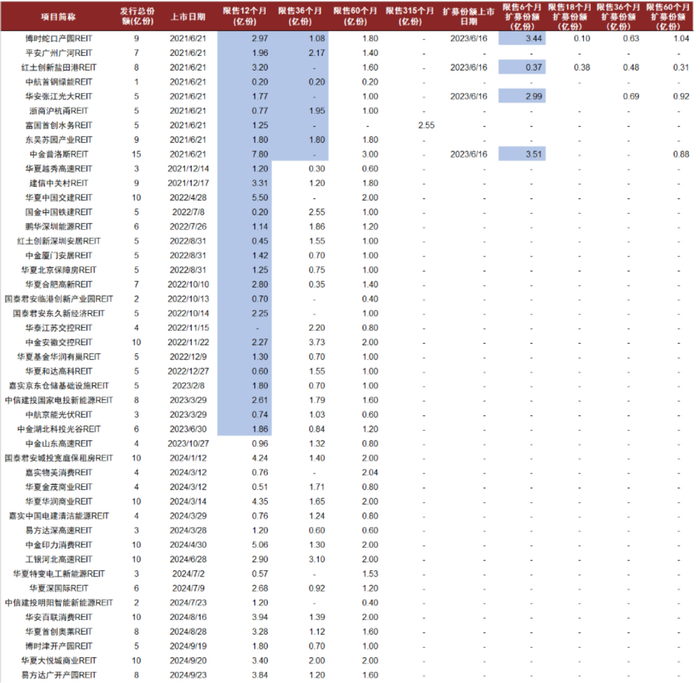The height and width of the screenshot is (683, 700).
Task: Select the 浙商沪杭甬REIT row name
Action: [58, 111]
